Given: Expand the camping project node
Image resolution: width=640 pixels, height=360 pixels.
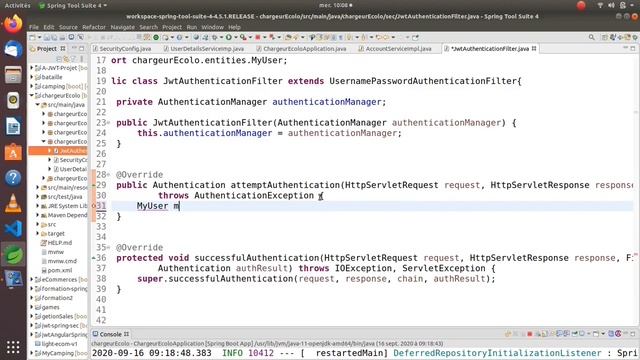Looking at the screenshot, I should pos(31,86).
